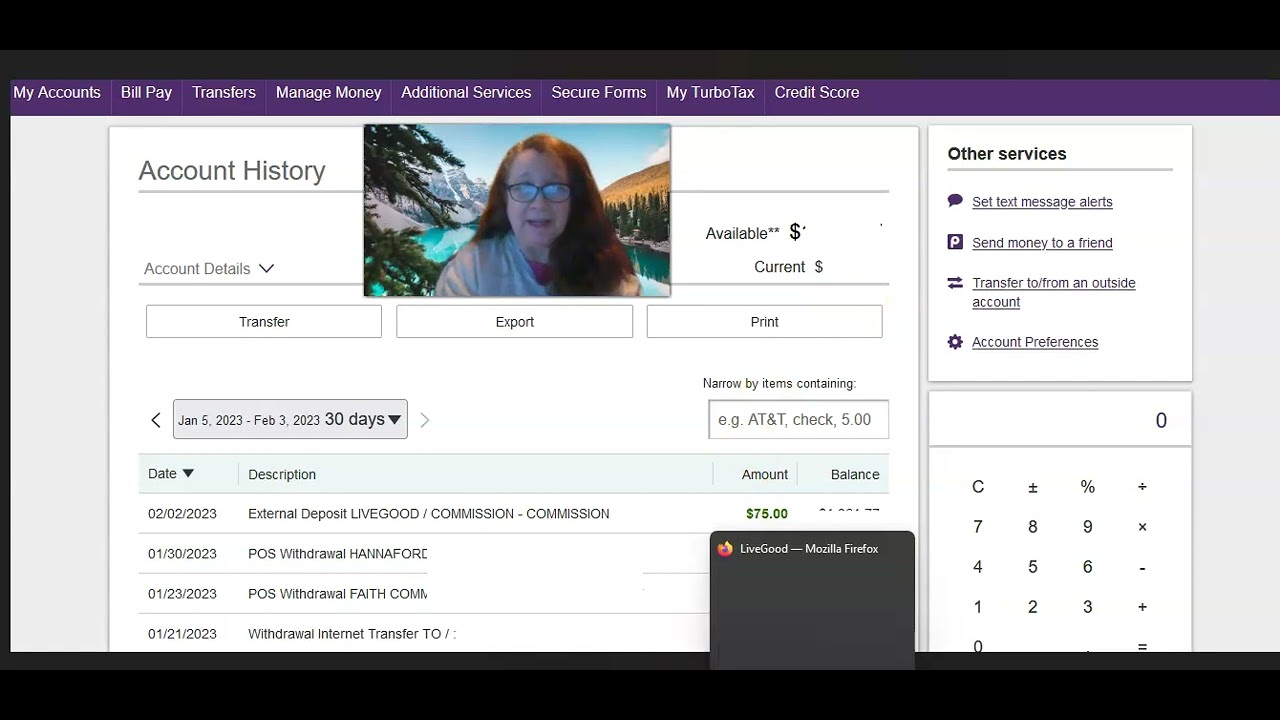
Task: Open the Credit Score tab
Action: pyautogui.click(x=817, y=92)
